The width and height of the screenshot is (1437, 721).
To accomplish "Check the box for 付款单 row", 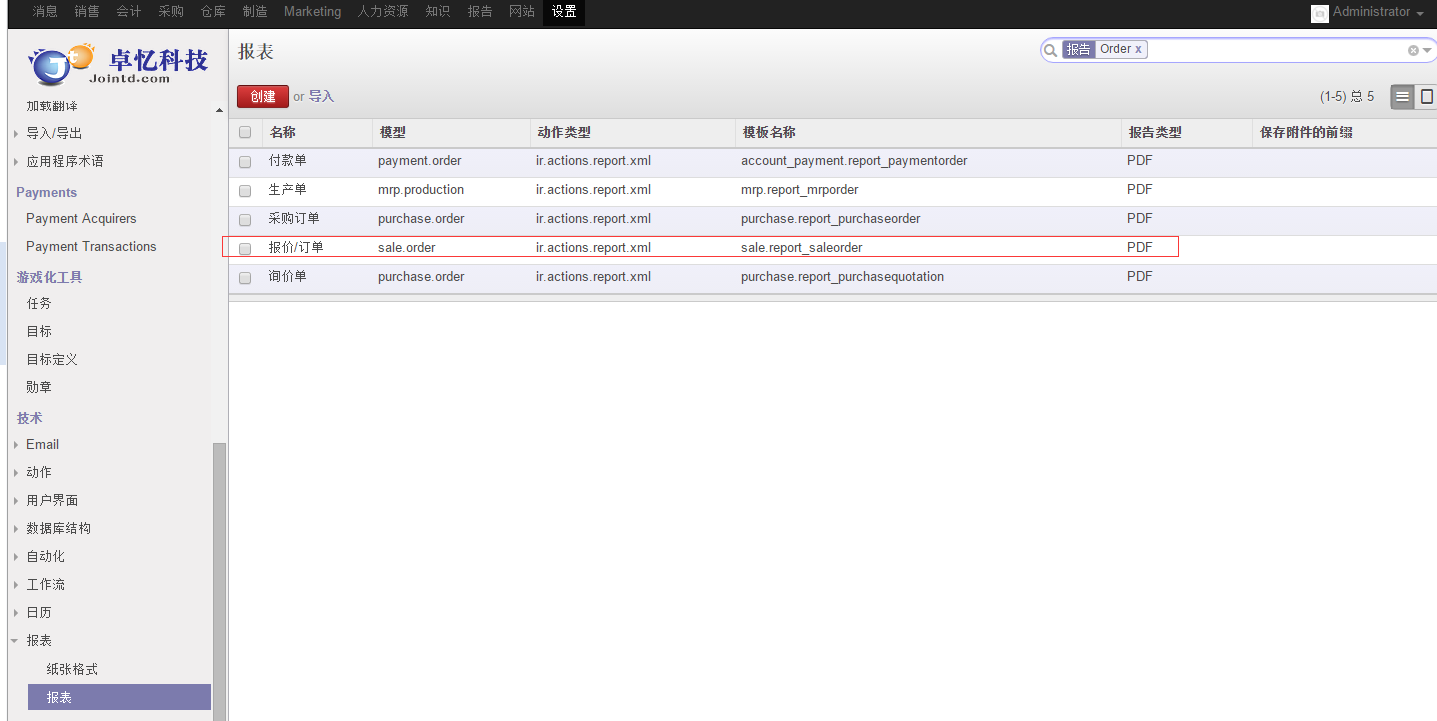I will coord(245,162).
